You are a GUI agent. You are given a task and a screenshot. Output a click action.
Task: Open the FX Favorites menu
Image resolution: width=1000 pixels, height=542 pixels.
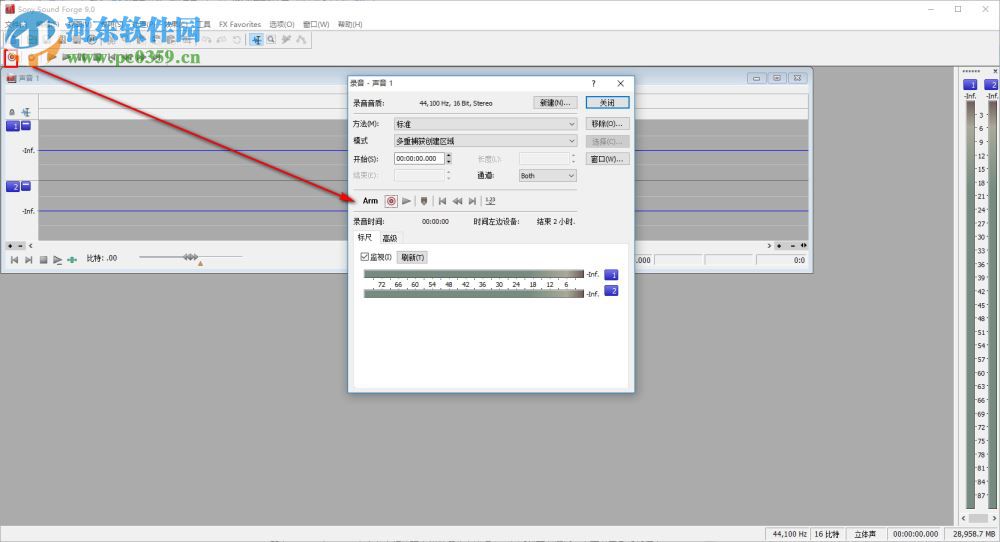tap(240, 24)
